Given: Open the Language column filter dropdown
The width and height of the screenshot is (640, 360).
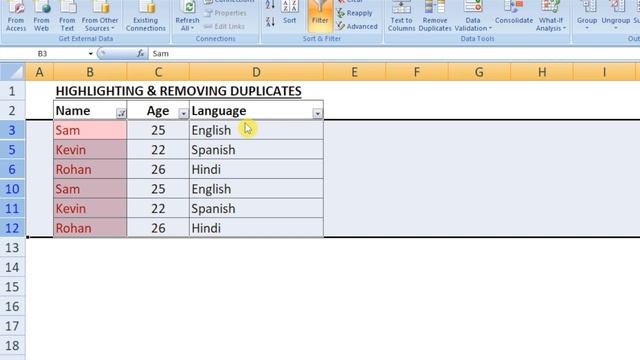Looking at the screenshot, I should pos(317,113).
